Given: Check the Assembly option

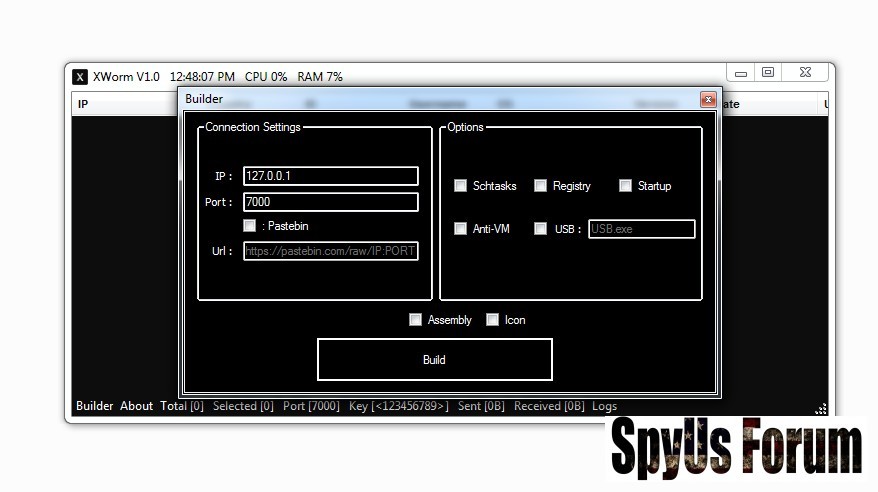Looking at the screenshot, I should [416, 320].
